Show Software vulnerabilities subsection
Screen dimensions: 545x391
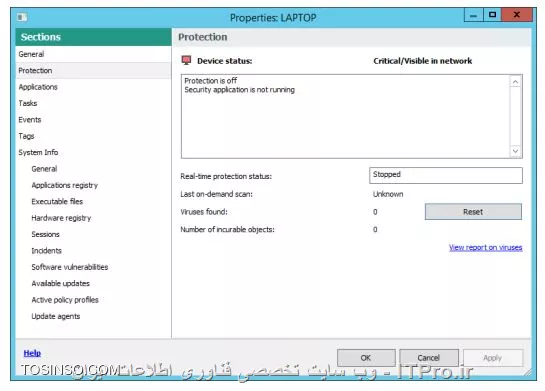(x=70, y=267)
